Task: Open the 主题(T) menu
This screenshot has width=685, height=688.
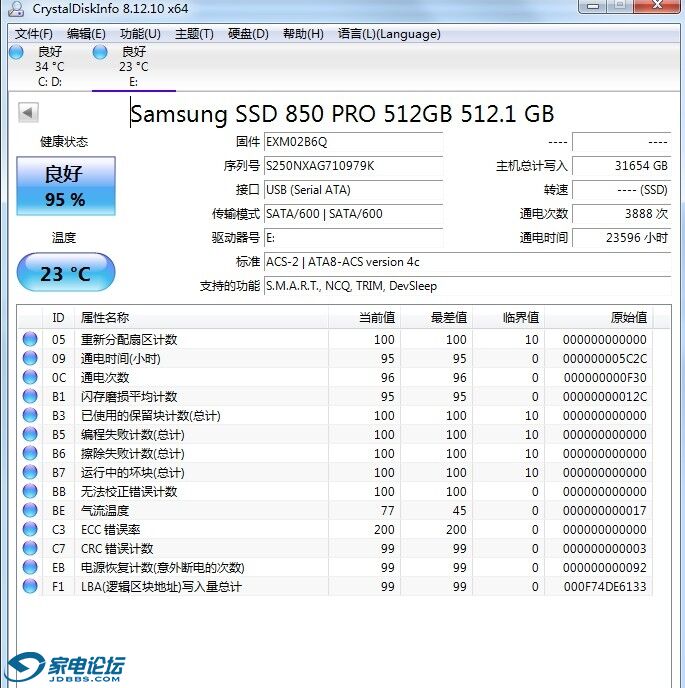Action: (194, 34)
